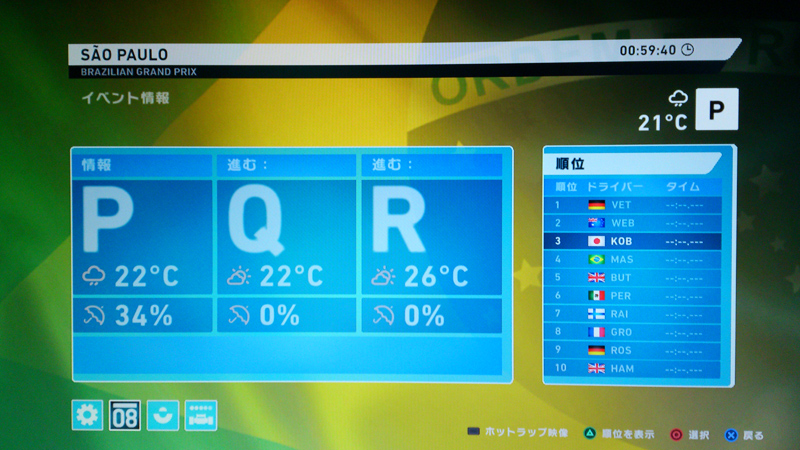Image resolution: width=800 pixels, height=450 pixels.
Task: Select the highlighted KOB row in standings
Action: [633, 241]
